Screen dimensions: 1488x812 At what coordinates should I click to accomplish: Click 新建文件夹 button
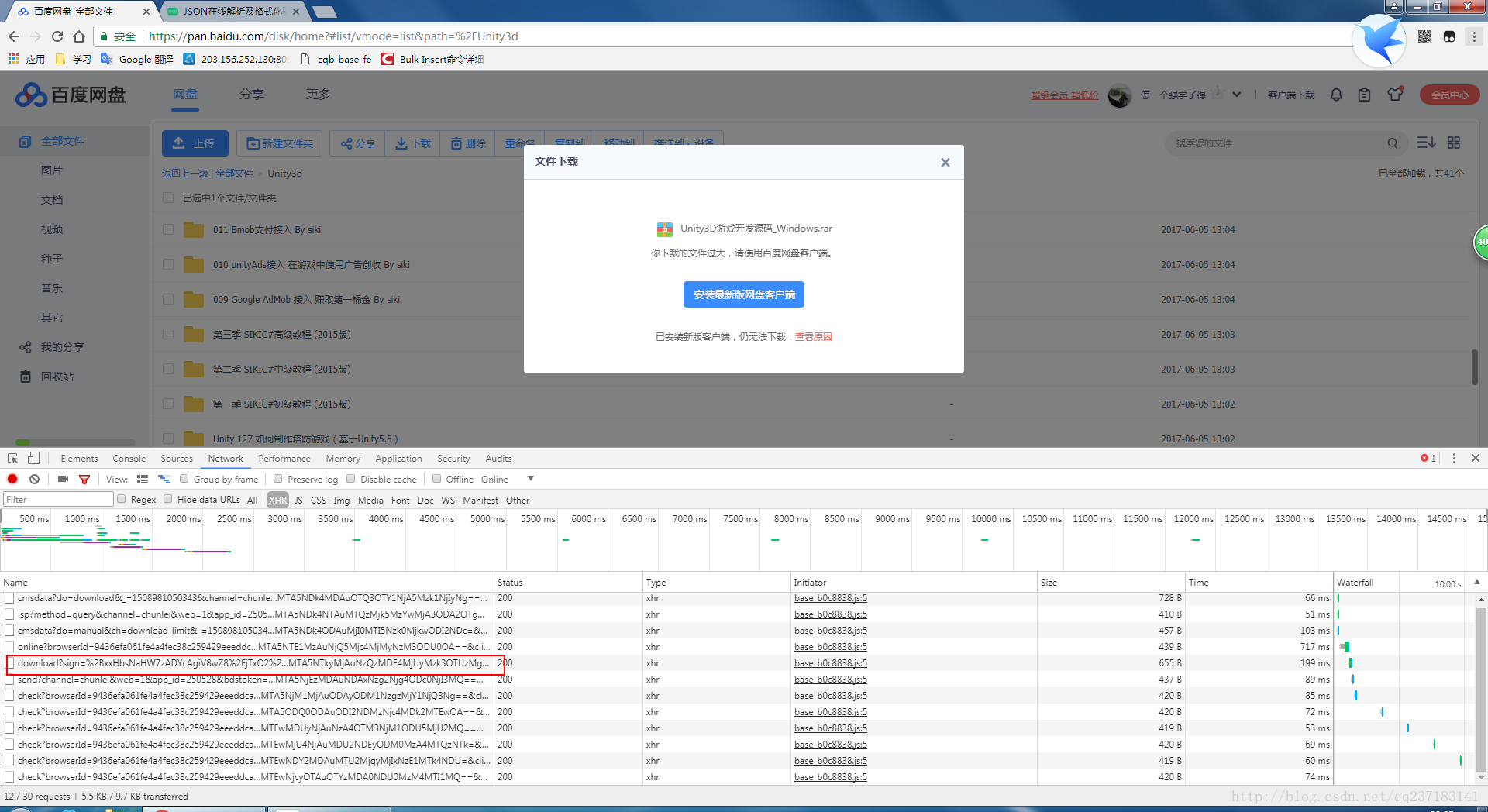[280, 143]
